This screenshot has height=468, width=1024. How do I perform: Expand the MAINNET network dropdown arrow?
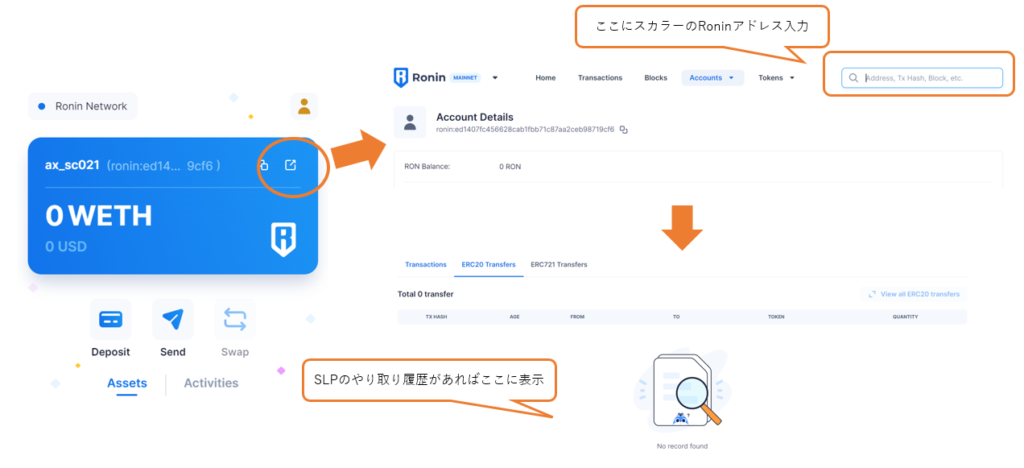(495, 78)
